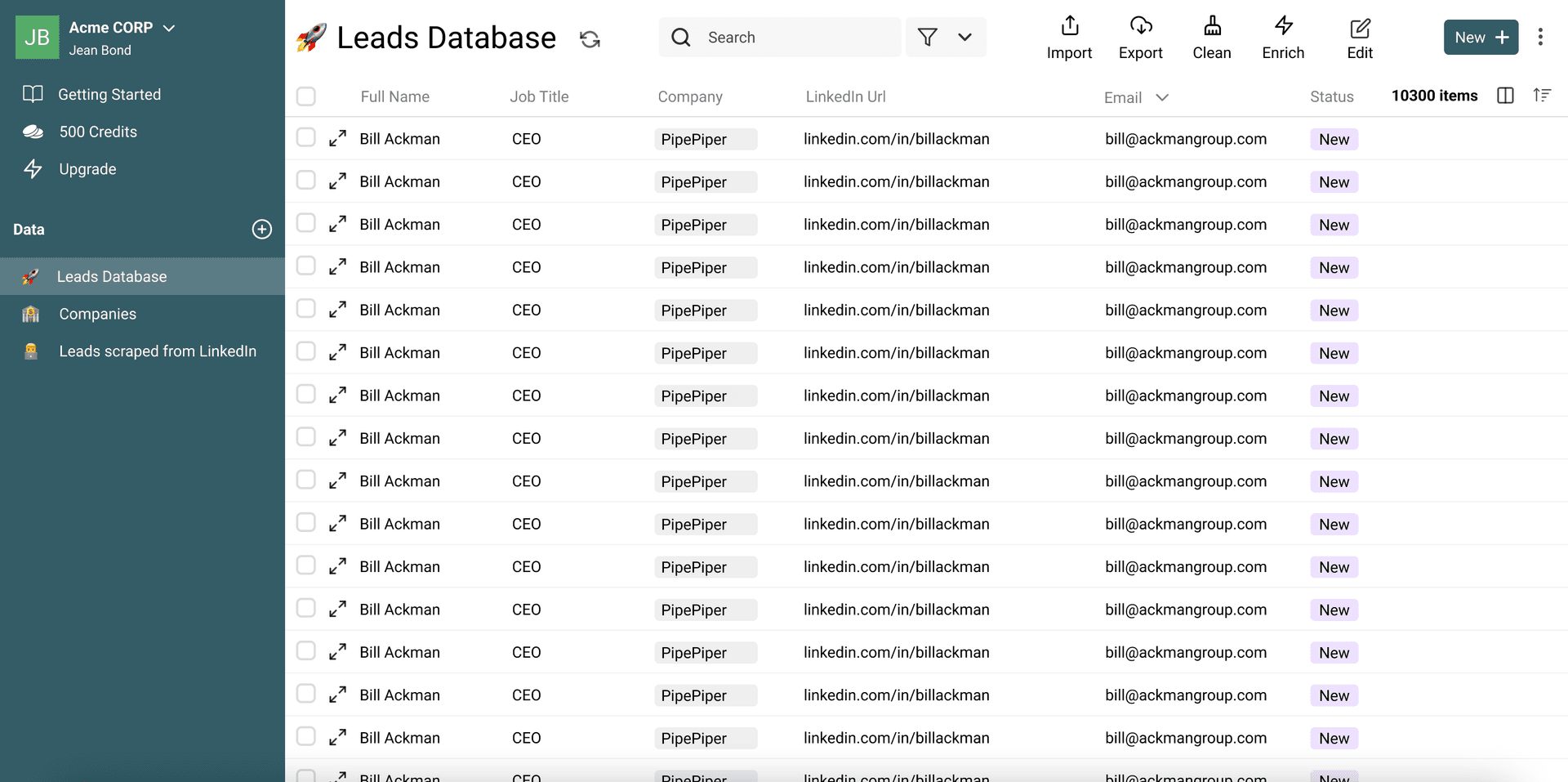This screenshot has height=782, width=1568.
Task: Run the Clean function
Action: tap(1211, 37)
